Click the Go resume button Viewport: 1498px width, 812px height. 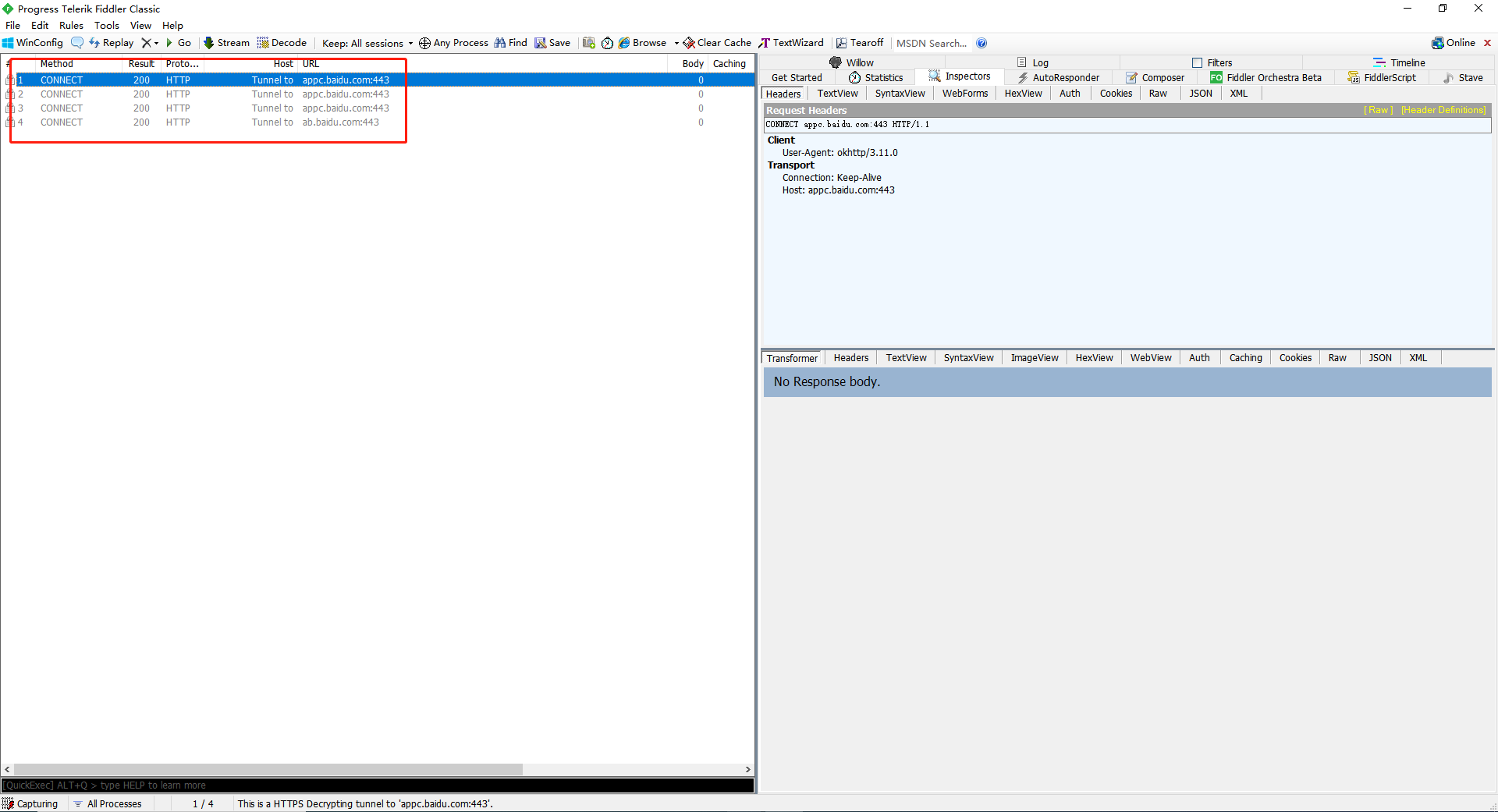coord(179,43)
